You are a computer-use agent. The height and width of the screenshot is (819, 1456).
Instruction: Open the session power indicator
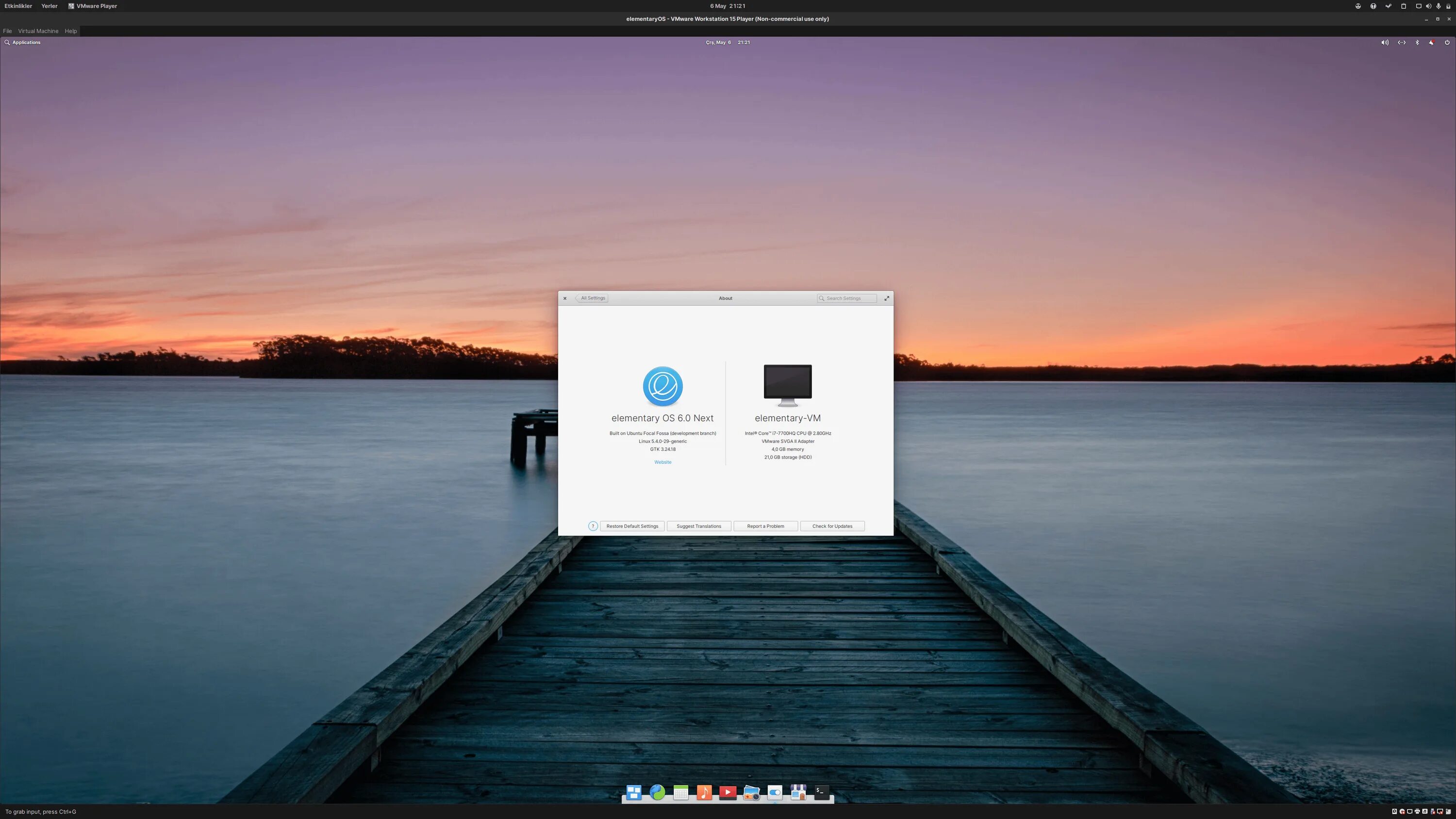tap(1447, 42)
